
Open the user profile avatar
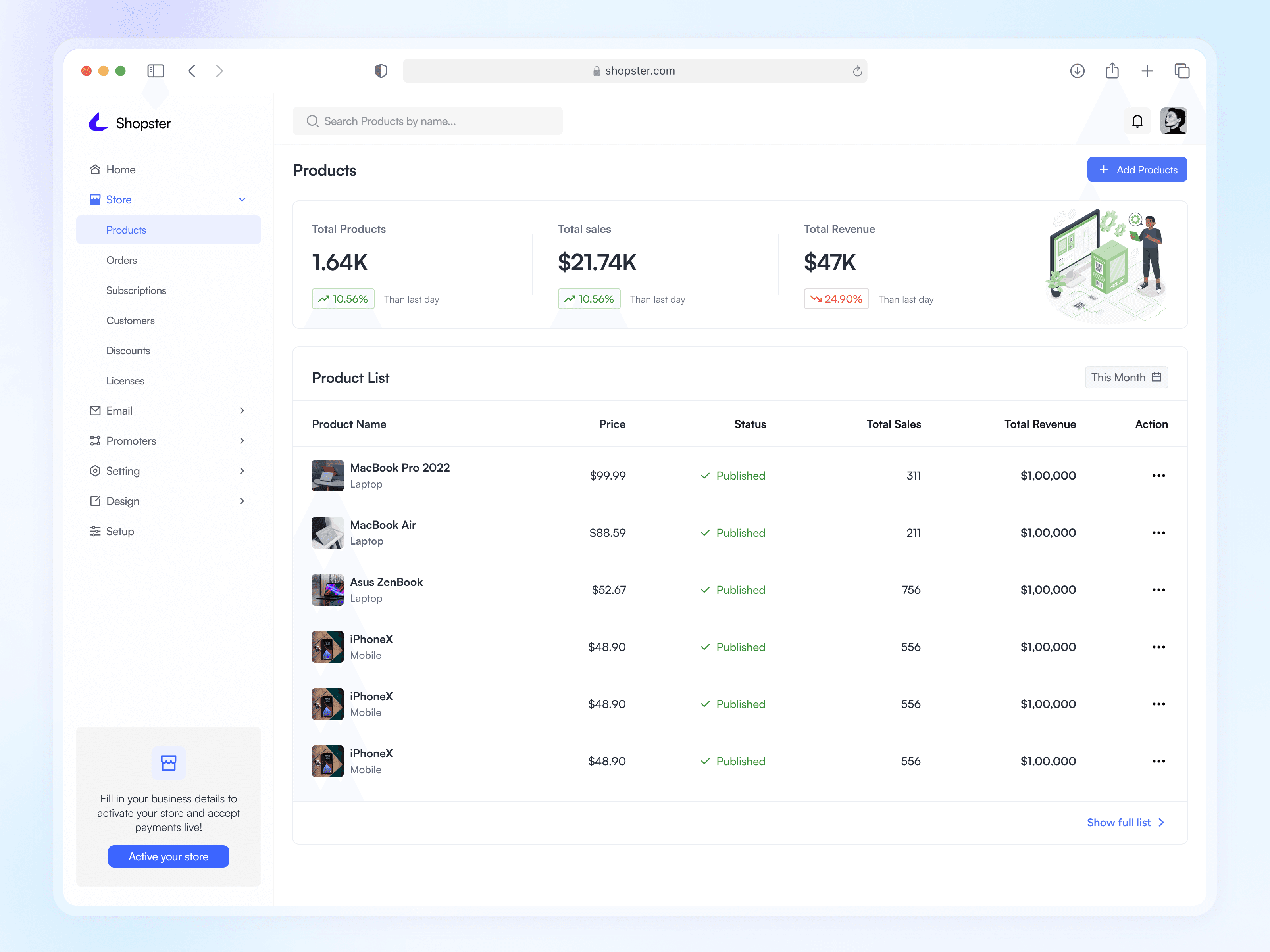pos(1173,121)
